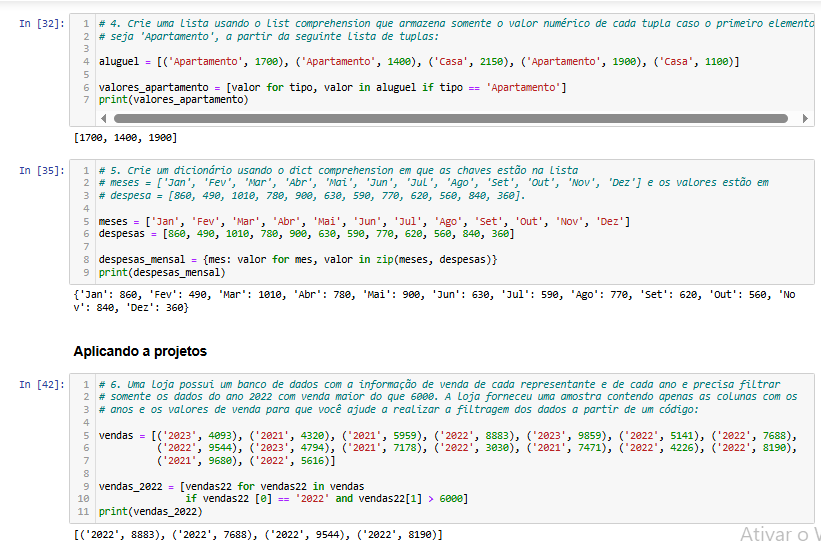Click the 'despesas_mensal =' dict comprehension line
The image size is (821, 548).
pyautogui.click(x=298, y=260)
